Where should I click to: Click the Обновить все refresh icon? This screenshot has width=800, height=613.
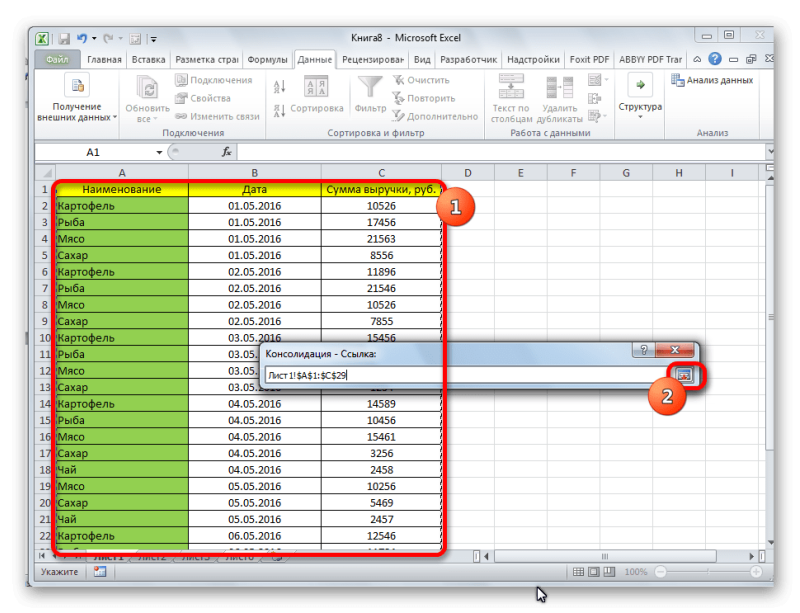click(147, 87)
